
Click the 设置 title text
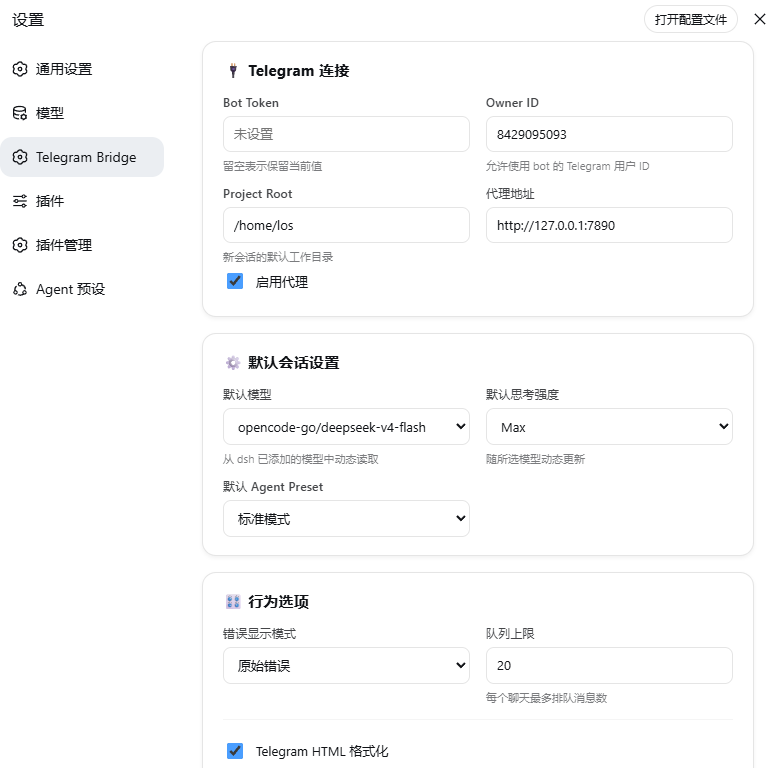point(28,20)
